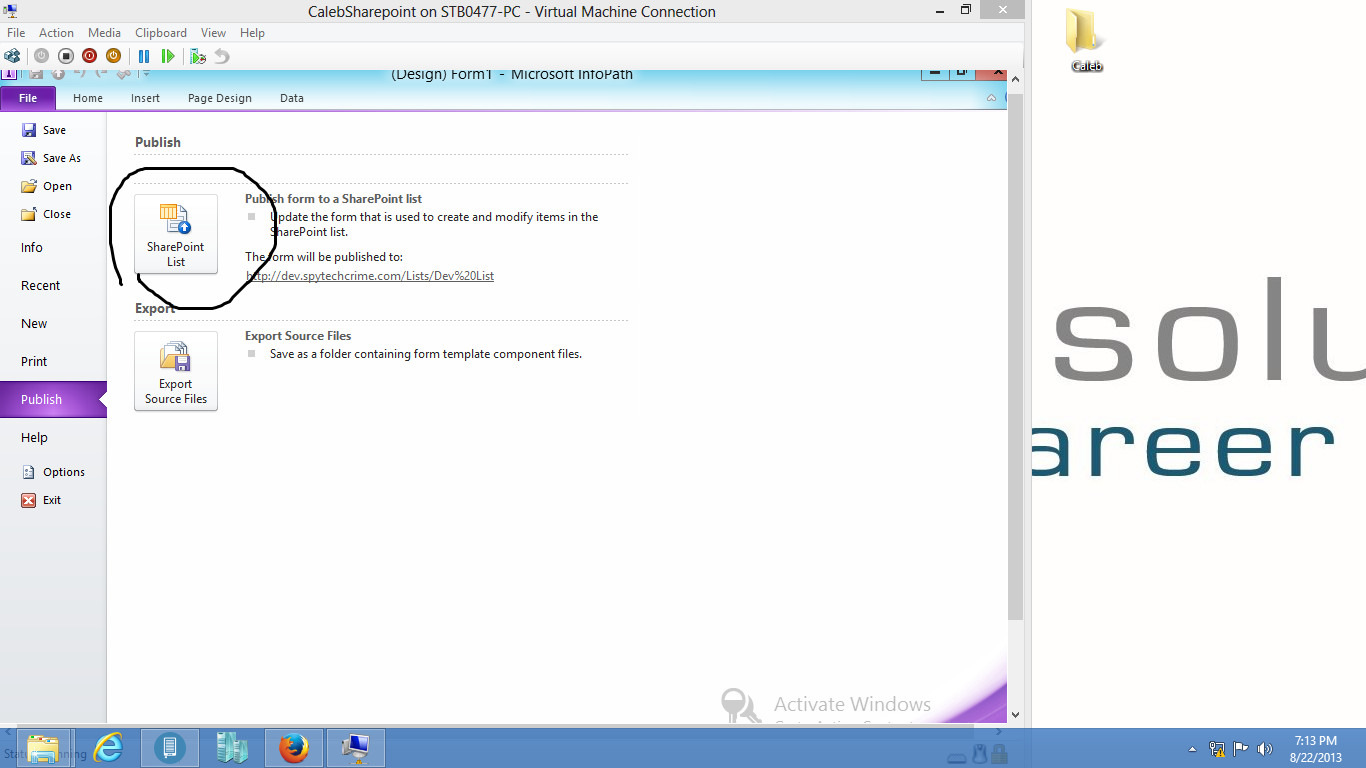Switch to the Insert ribbon tab

pos(145,98)
